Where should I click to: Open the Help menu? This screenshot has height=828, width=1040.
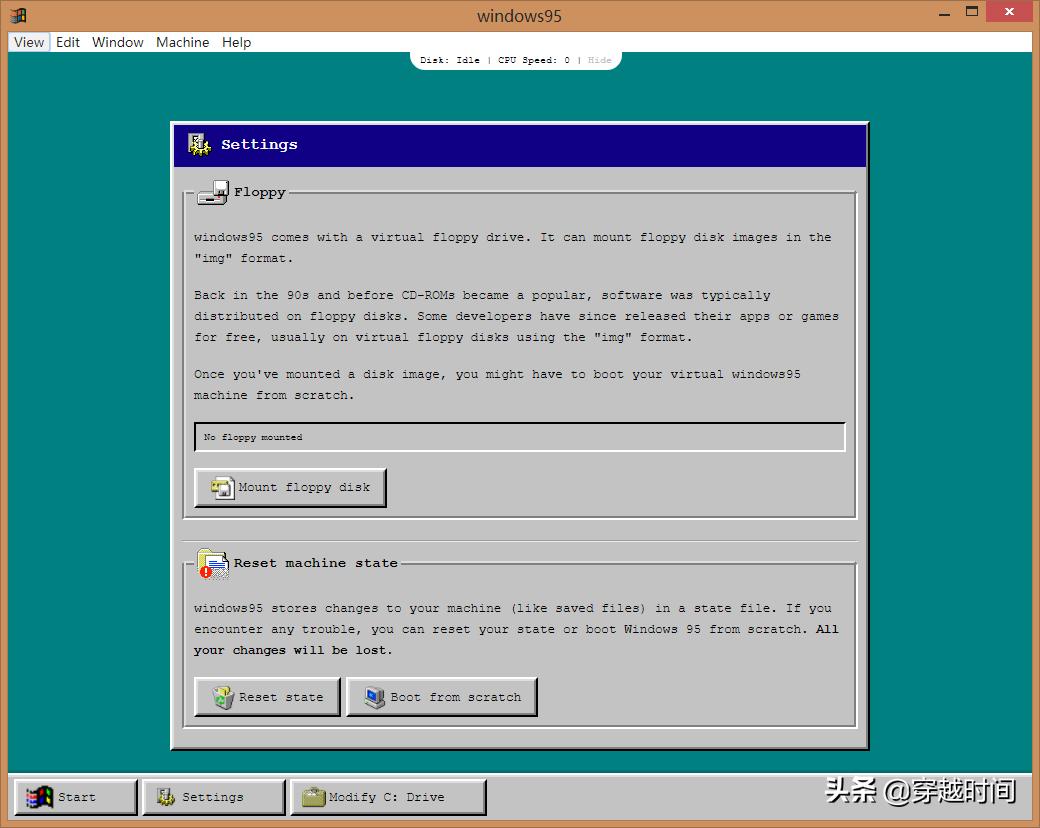coord(236,42)
